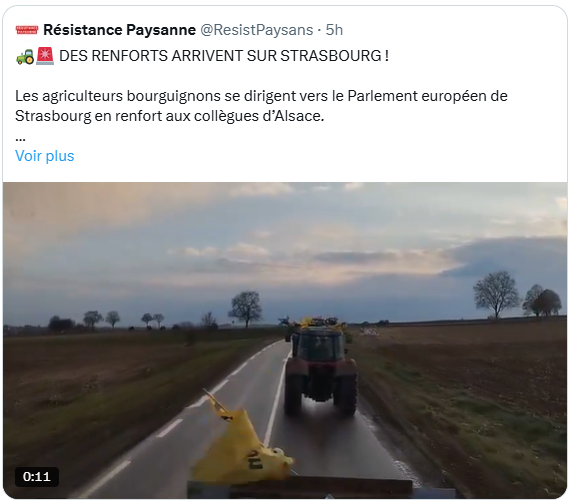Click the tweet body mentioning Parlement européen
571x503 pixels.
pyautogui.click(x=261, y=106)
